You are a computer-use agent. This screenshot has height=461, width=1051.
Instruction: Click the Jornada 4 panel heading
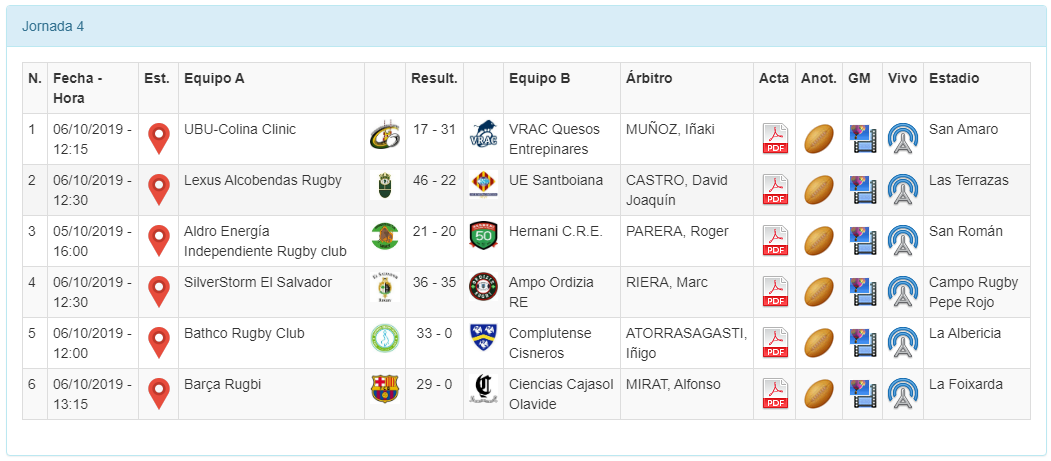click(53, 26)
